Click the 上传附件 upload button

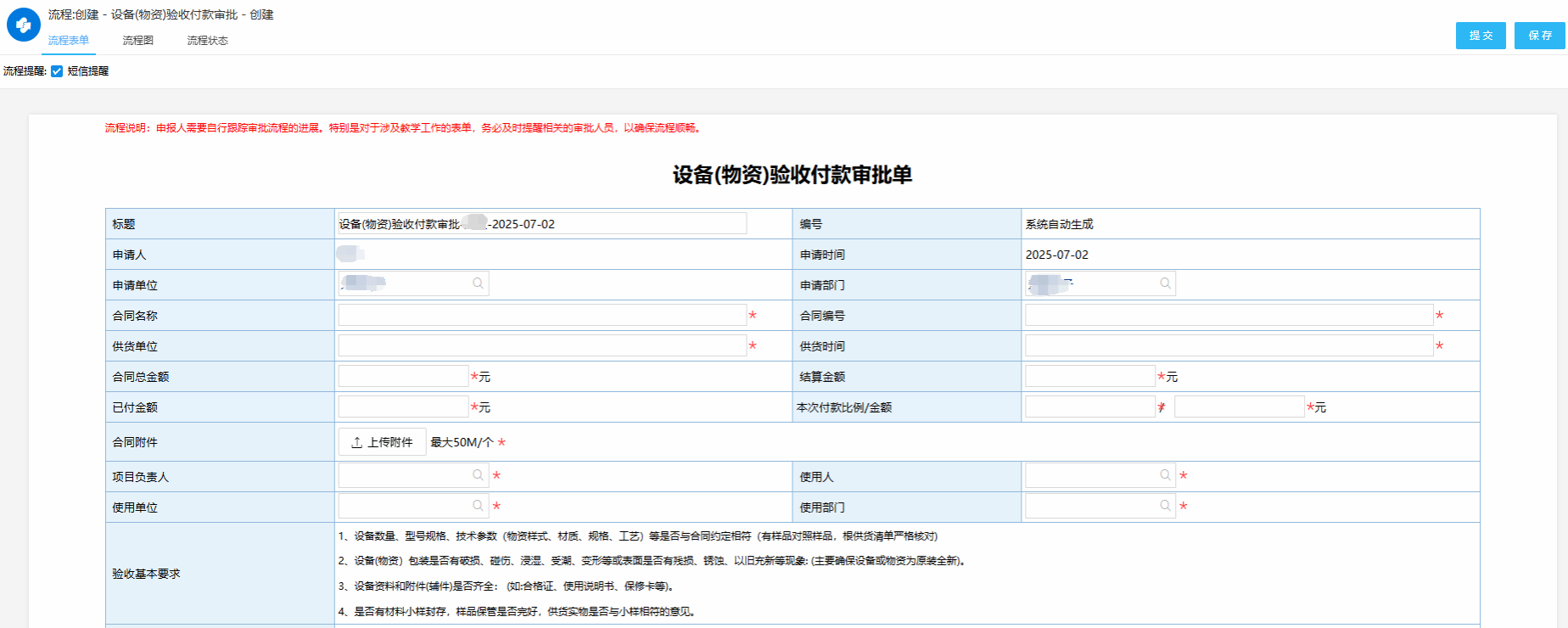point(382,442)
